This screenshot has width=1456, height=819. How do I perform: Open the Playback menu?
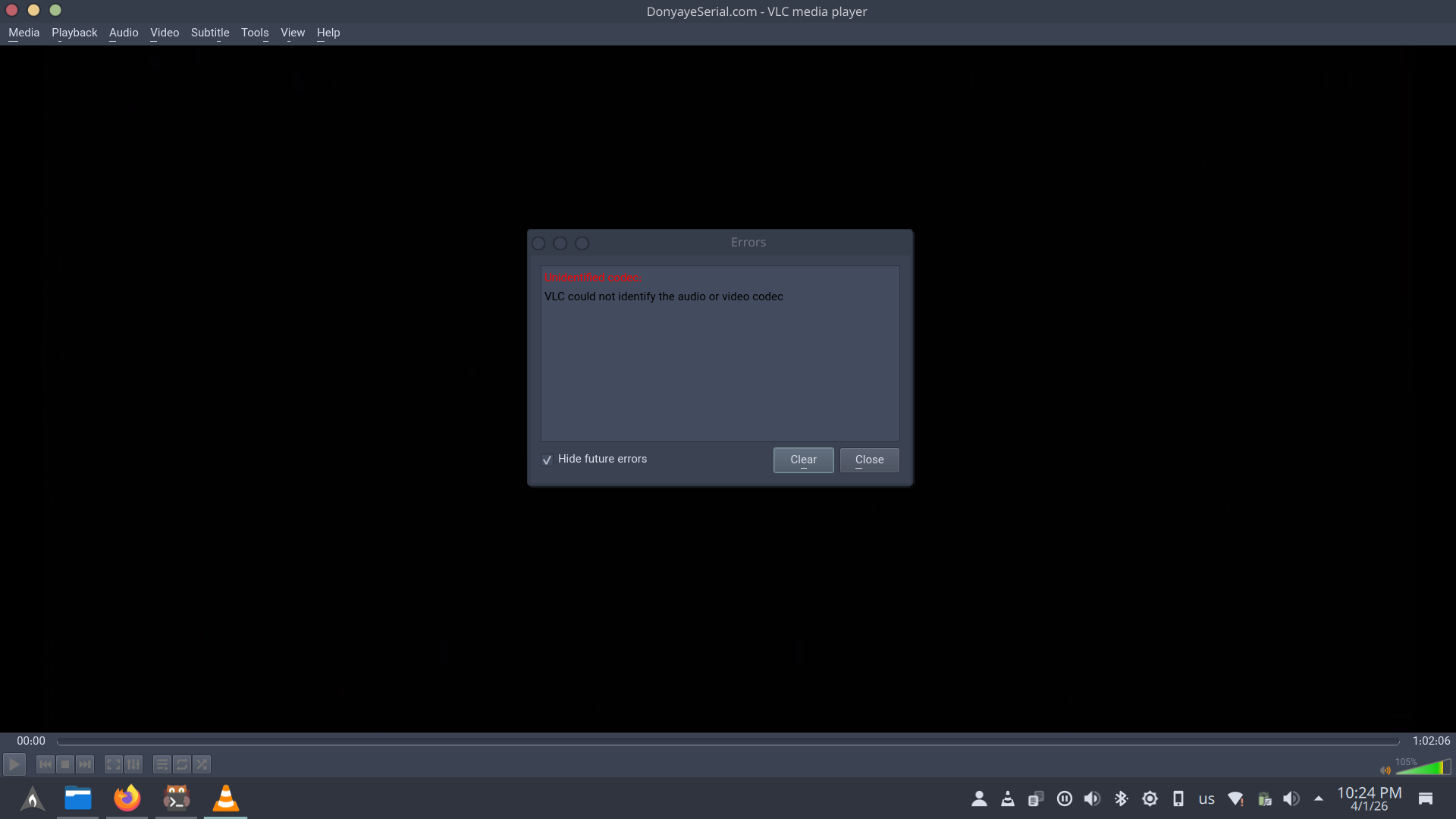pyautogui.click(x=74, y=33)
